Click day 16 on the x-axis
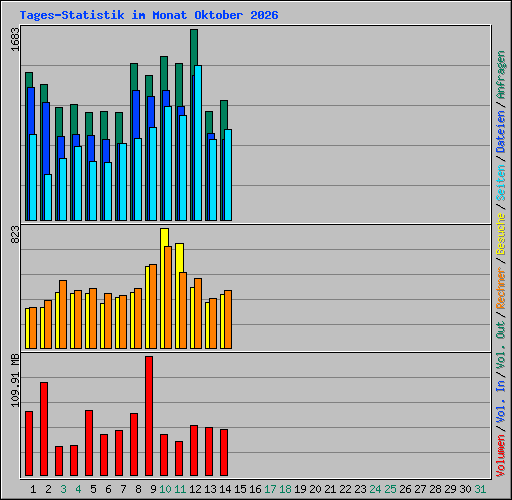This screenshot has height=500, width=512. [255, 489]
